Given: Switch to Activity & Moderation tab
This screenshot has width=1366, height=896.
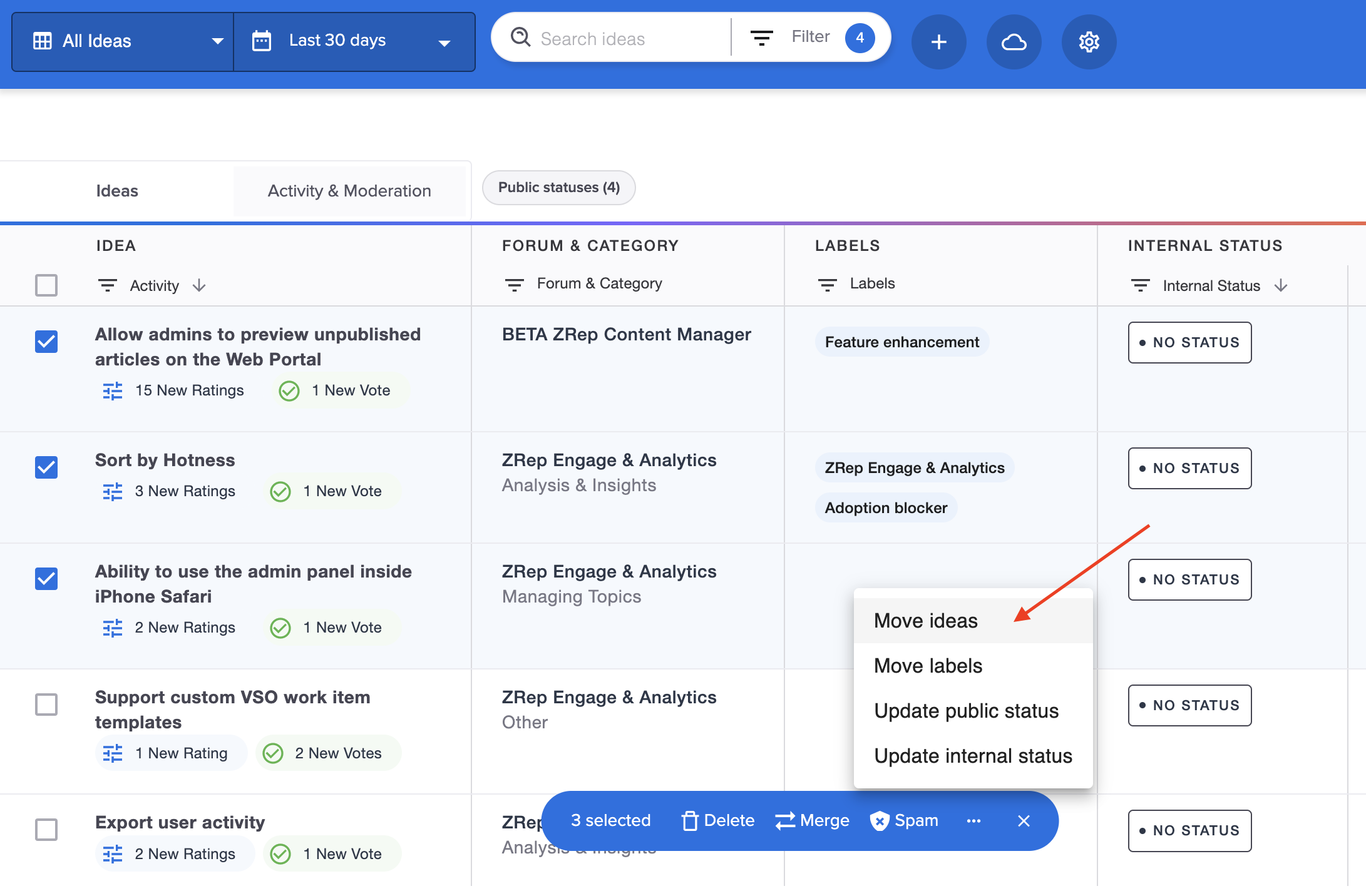Looking at the screenshot, I should [x=349, y=191].
